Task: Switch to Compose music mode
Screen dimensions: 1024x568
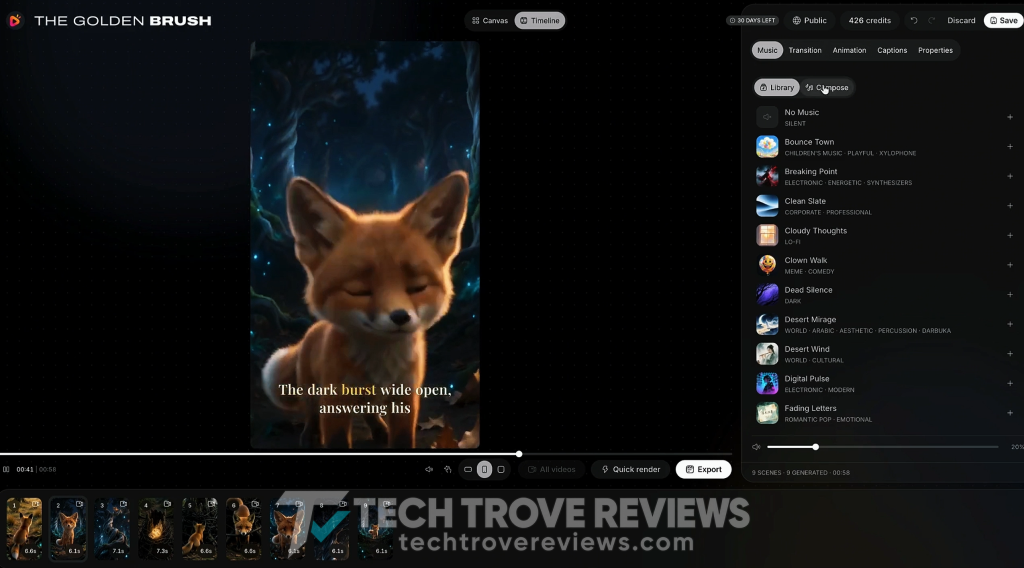Action: [827, 87]
